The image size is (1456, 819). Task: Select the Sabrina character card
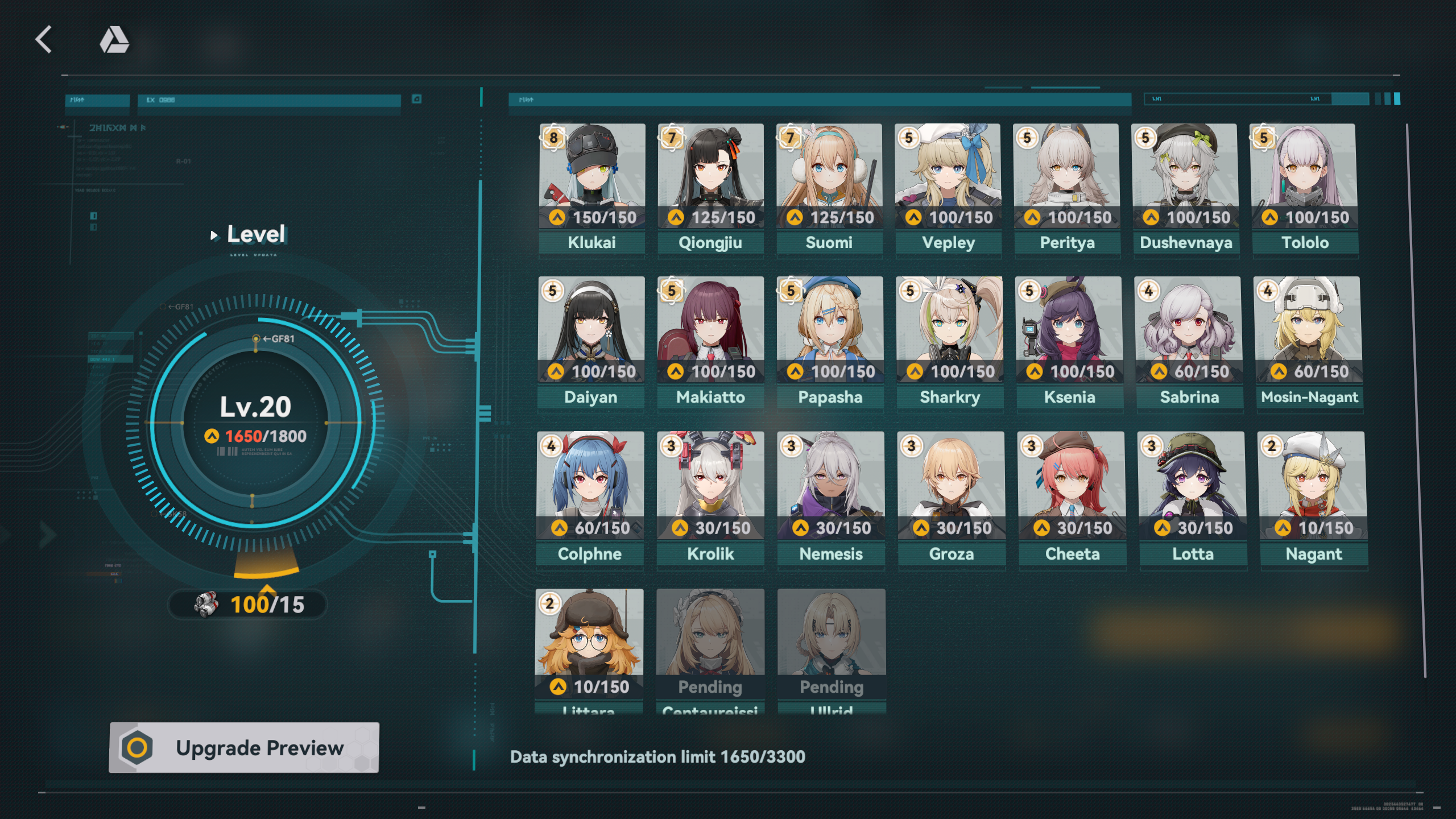click(1189, 342)
